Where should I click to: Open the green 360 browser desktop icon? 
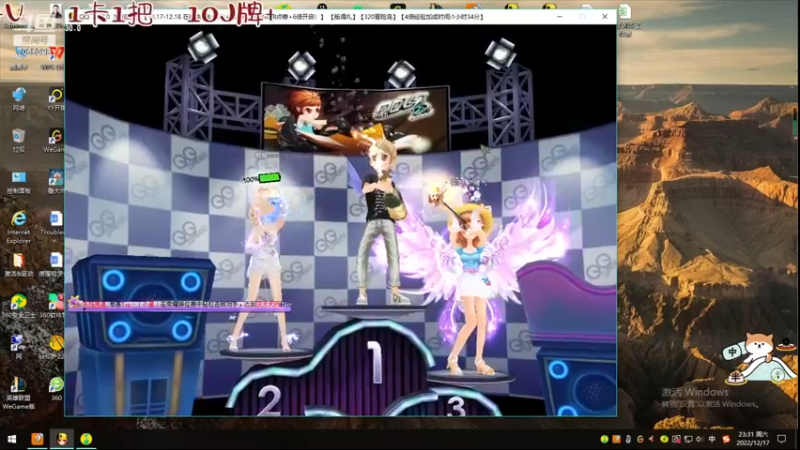[x=56, y=389]
